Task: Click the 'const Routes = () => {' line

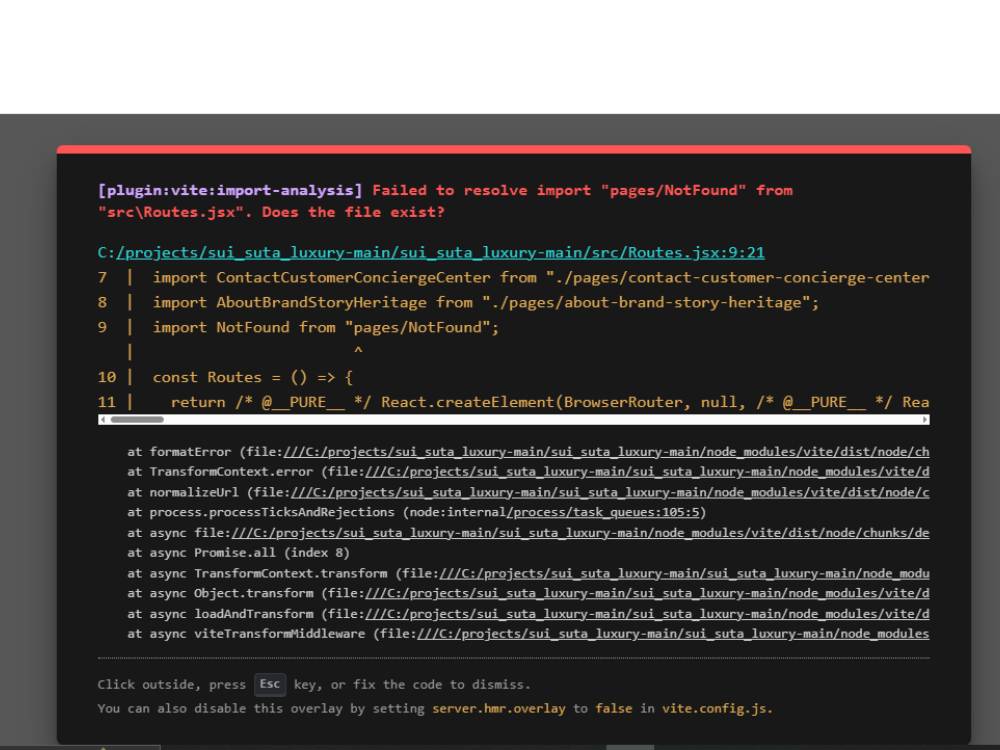Action: pyautogui.click(x=253, y=377)
